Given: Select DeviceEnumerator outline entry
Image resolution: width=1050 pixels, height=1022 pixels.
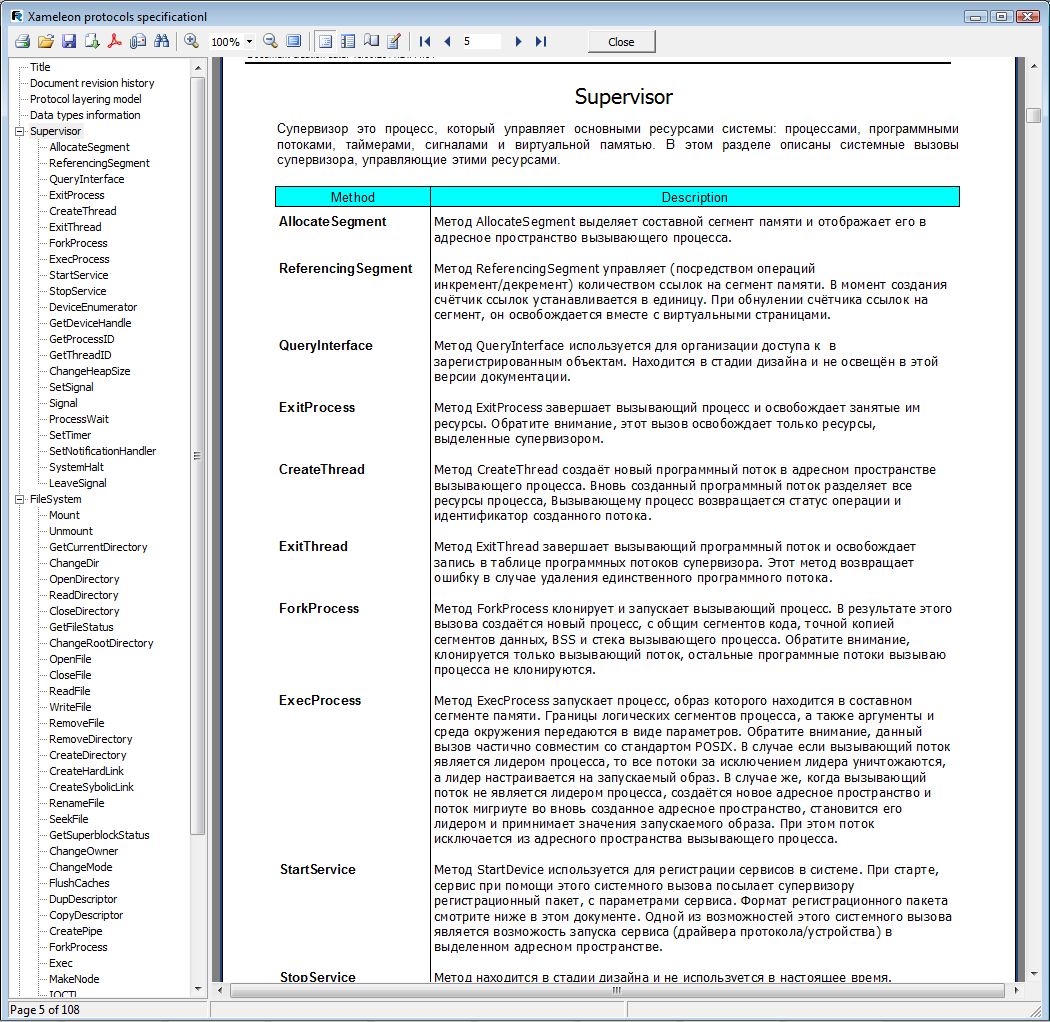Looking at the screenshot, I should coord(93,307).
